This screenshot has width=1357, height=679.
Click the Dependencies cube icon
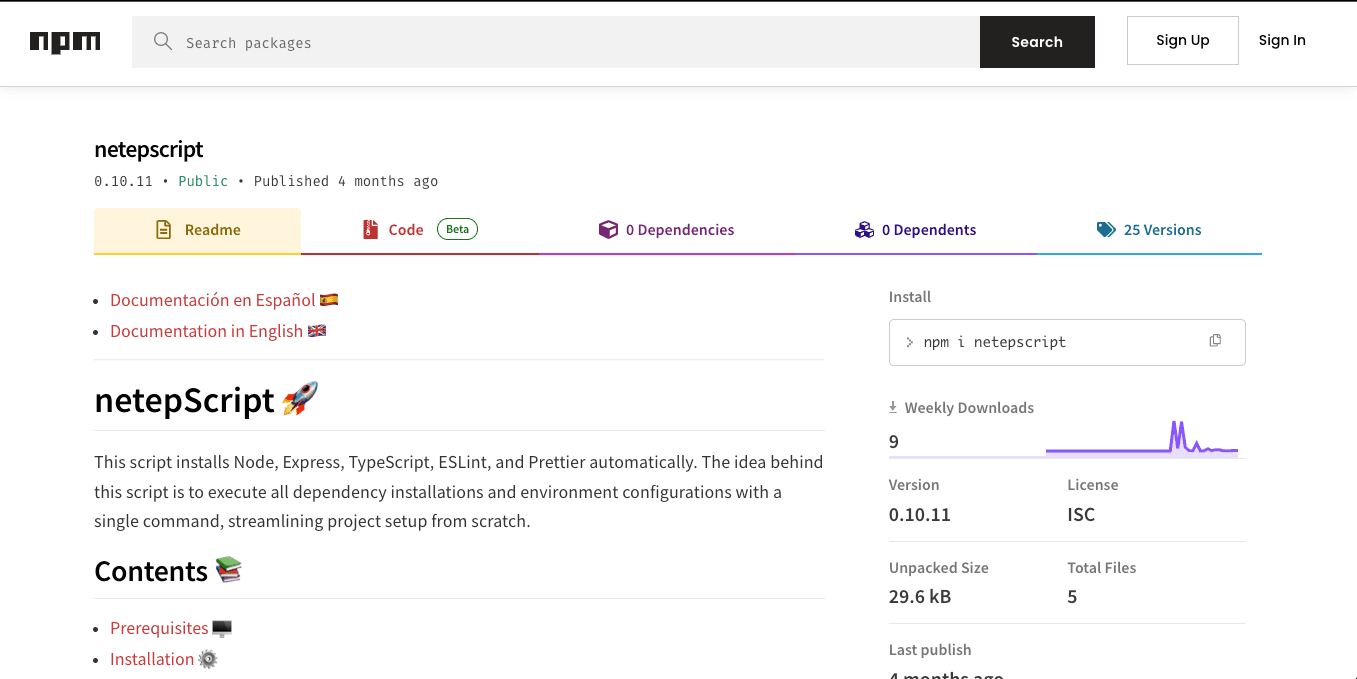[608, 230]
